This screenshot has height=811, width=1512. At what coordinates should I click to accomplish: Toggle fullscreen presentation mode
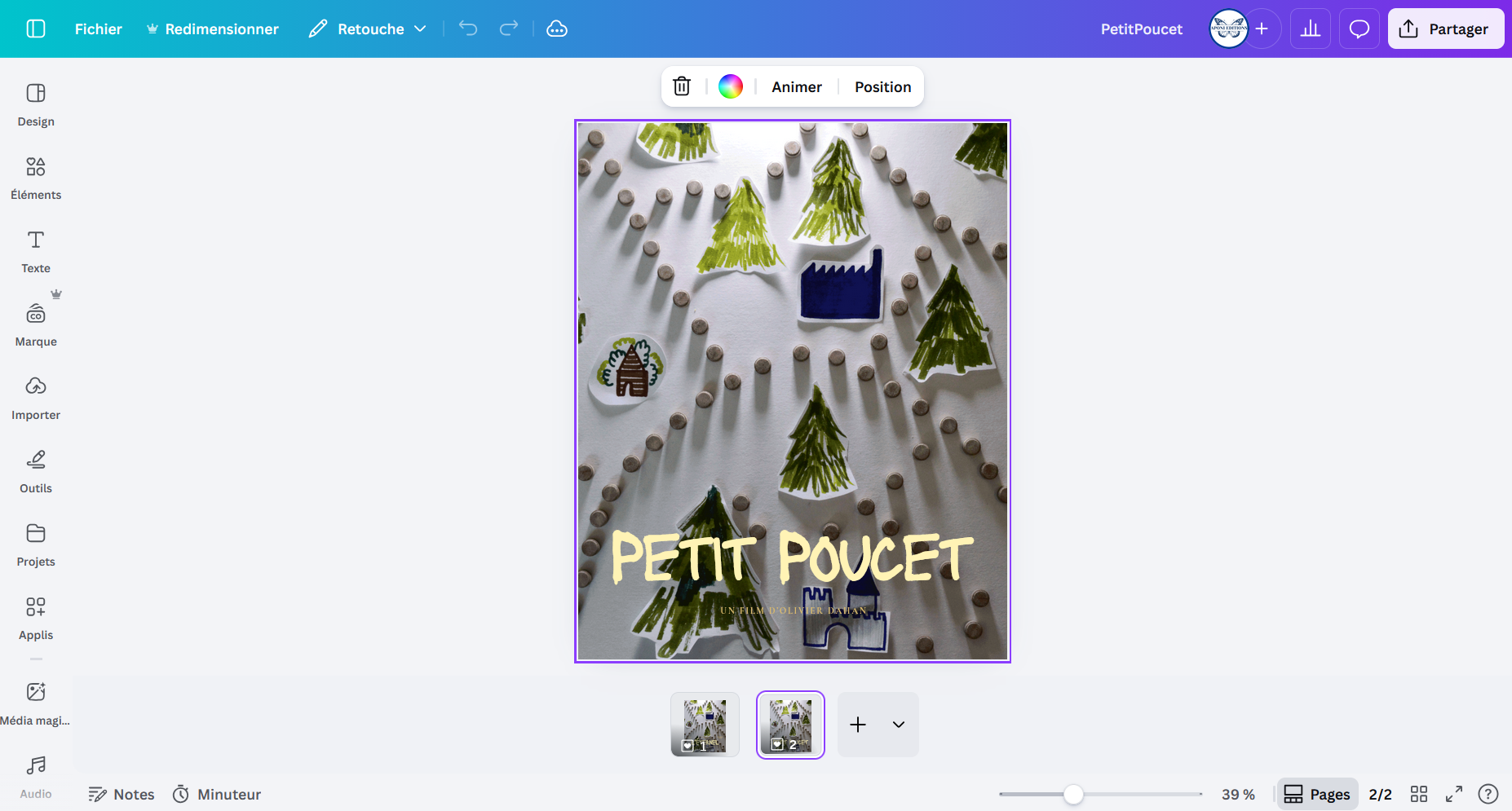(1454, 794)
